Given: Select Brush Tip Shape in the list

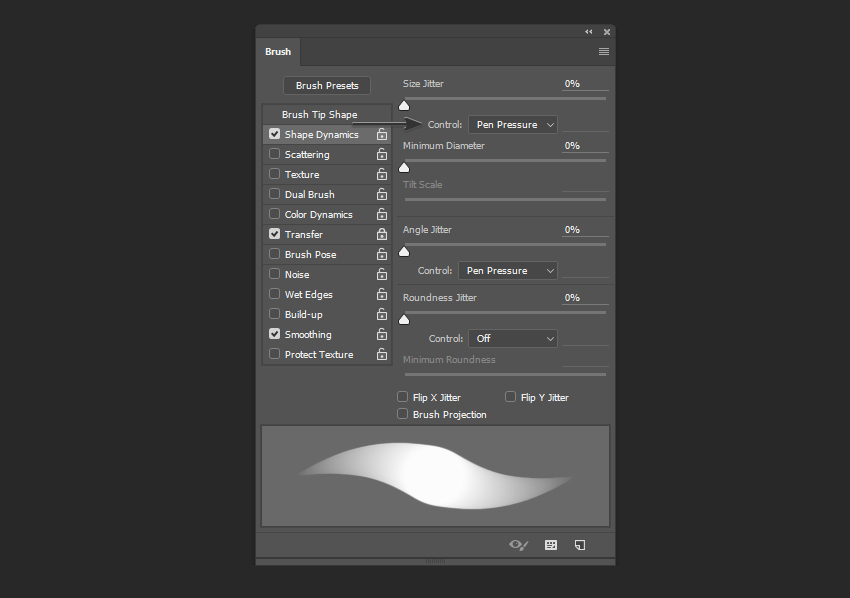Looking at the screenshot, I should click(x=319, y=114).
